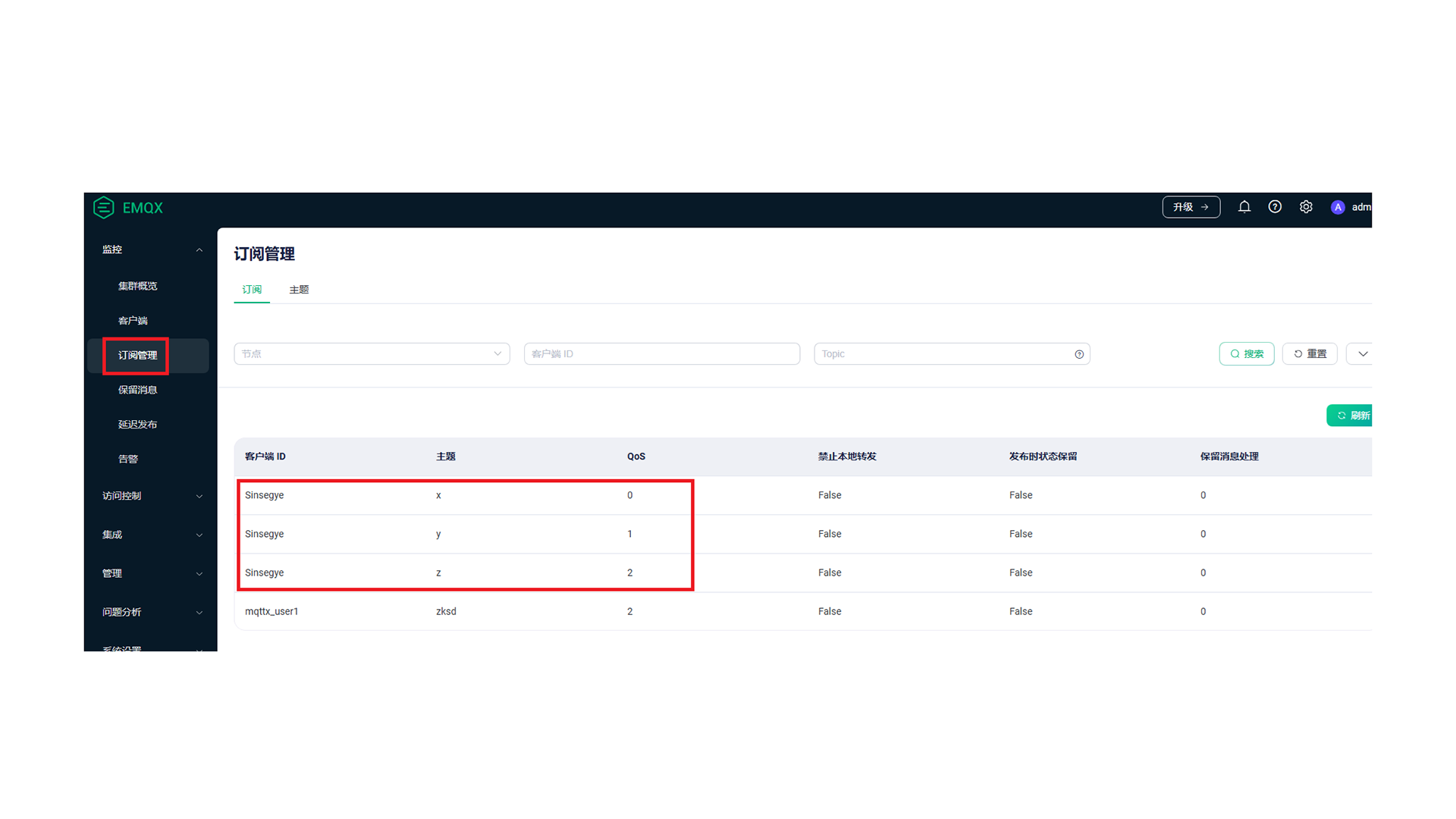Open 告警 in sidebar
This screenshot has width=1456, height=819.
pos(127,460)
